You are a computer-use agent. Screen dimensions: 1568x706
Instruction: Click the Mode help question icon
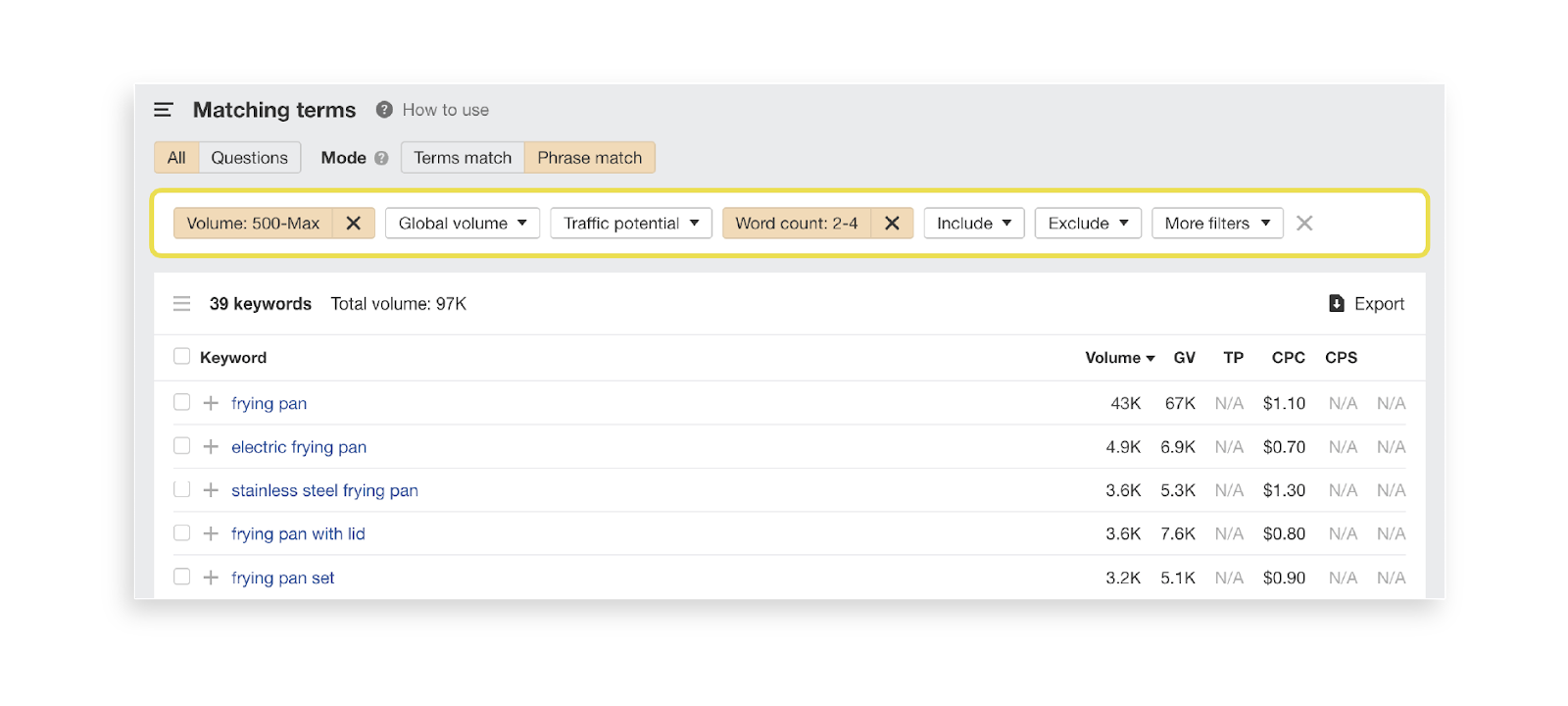point(381,158)
